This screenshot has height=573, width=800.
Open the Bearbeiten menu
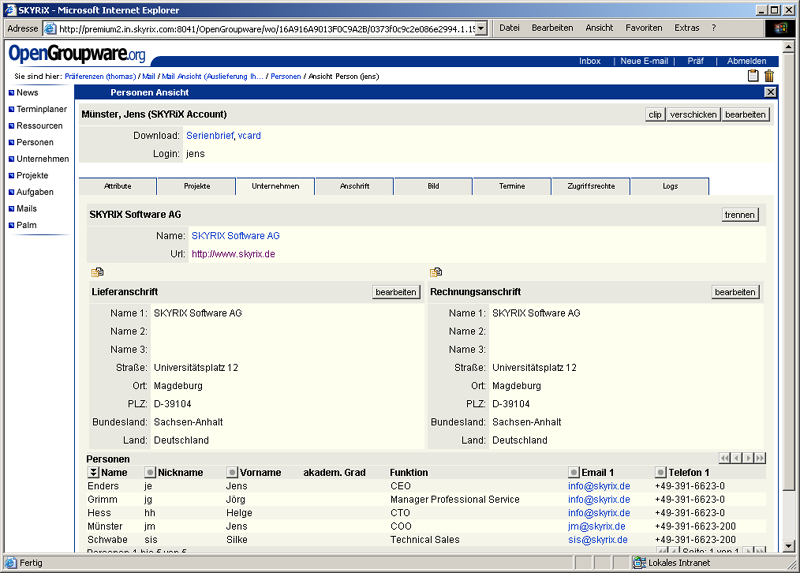pyautogui.click(x=553, y=28)
